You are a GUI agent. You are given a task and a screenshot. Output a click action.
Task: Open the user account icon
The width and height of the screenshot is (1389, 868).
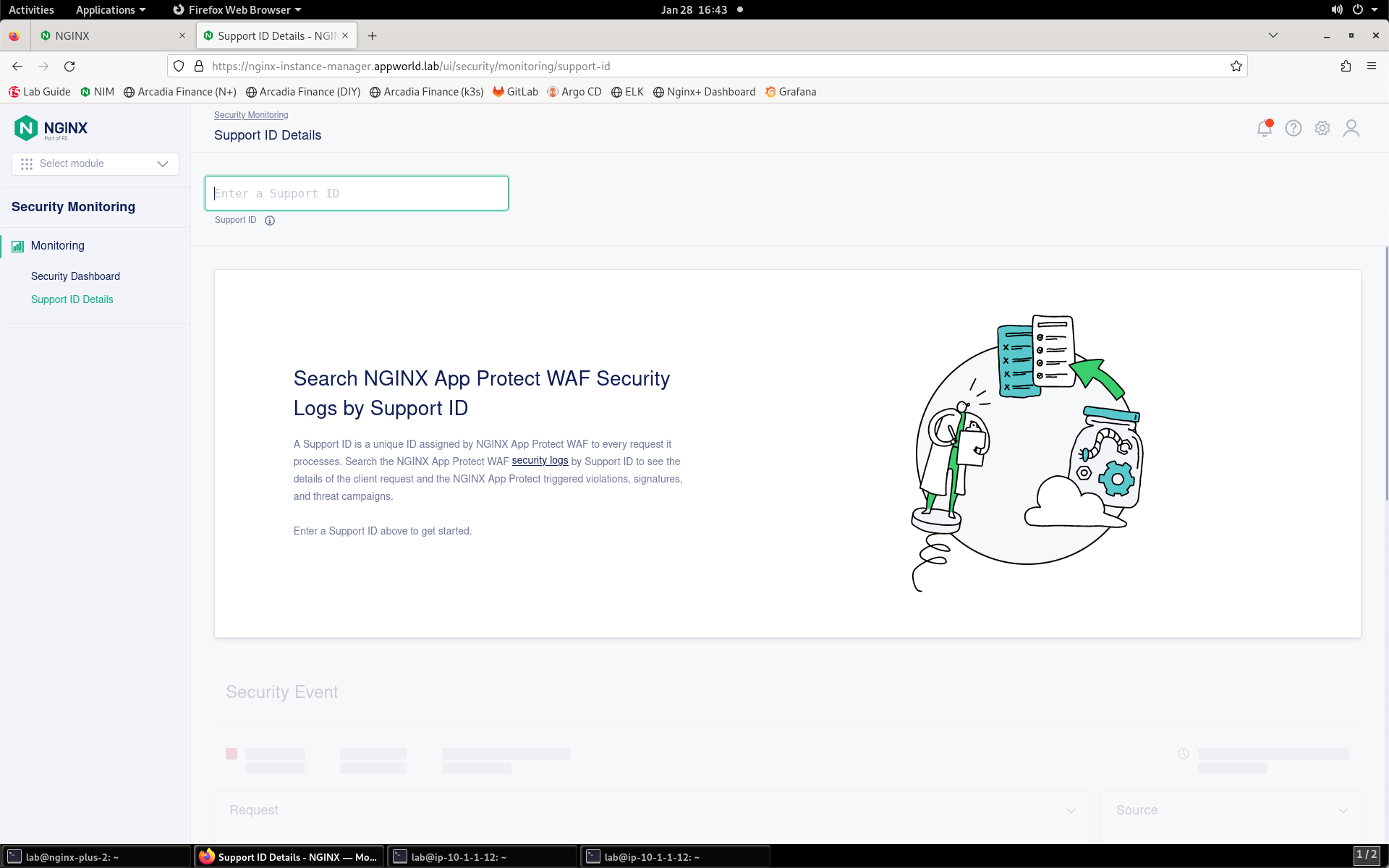click(1351, 128)
